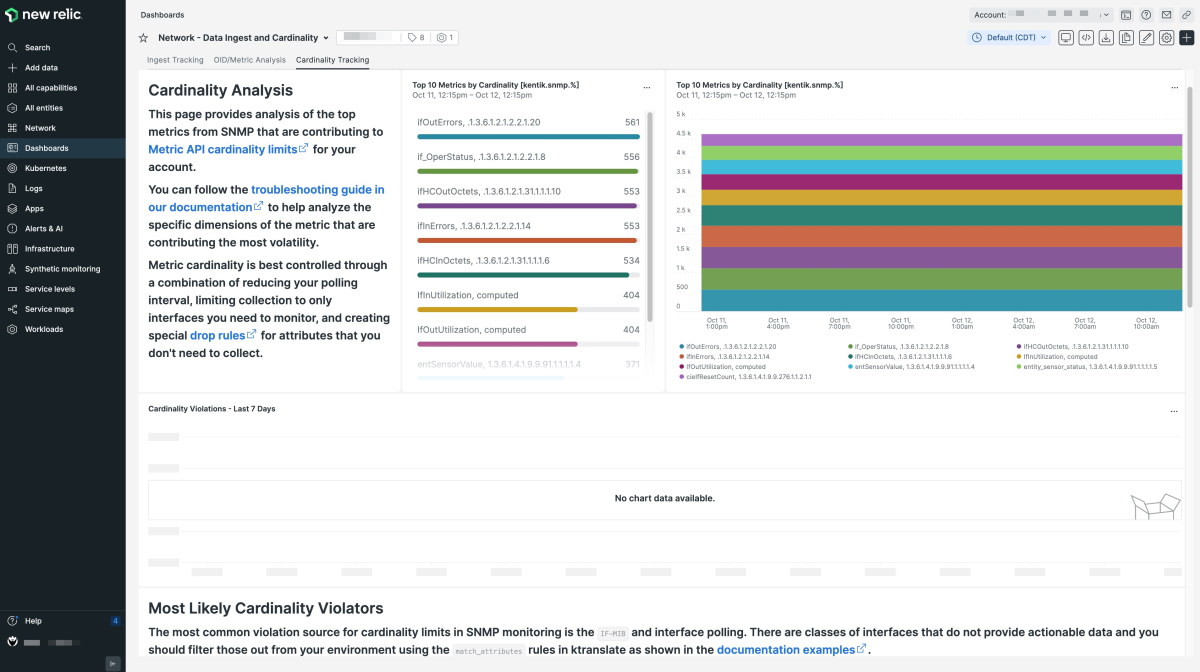
Task: Duplicate dashboard using the copy icon
Action: click(1126, 38)
